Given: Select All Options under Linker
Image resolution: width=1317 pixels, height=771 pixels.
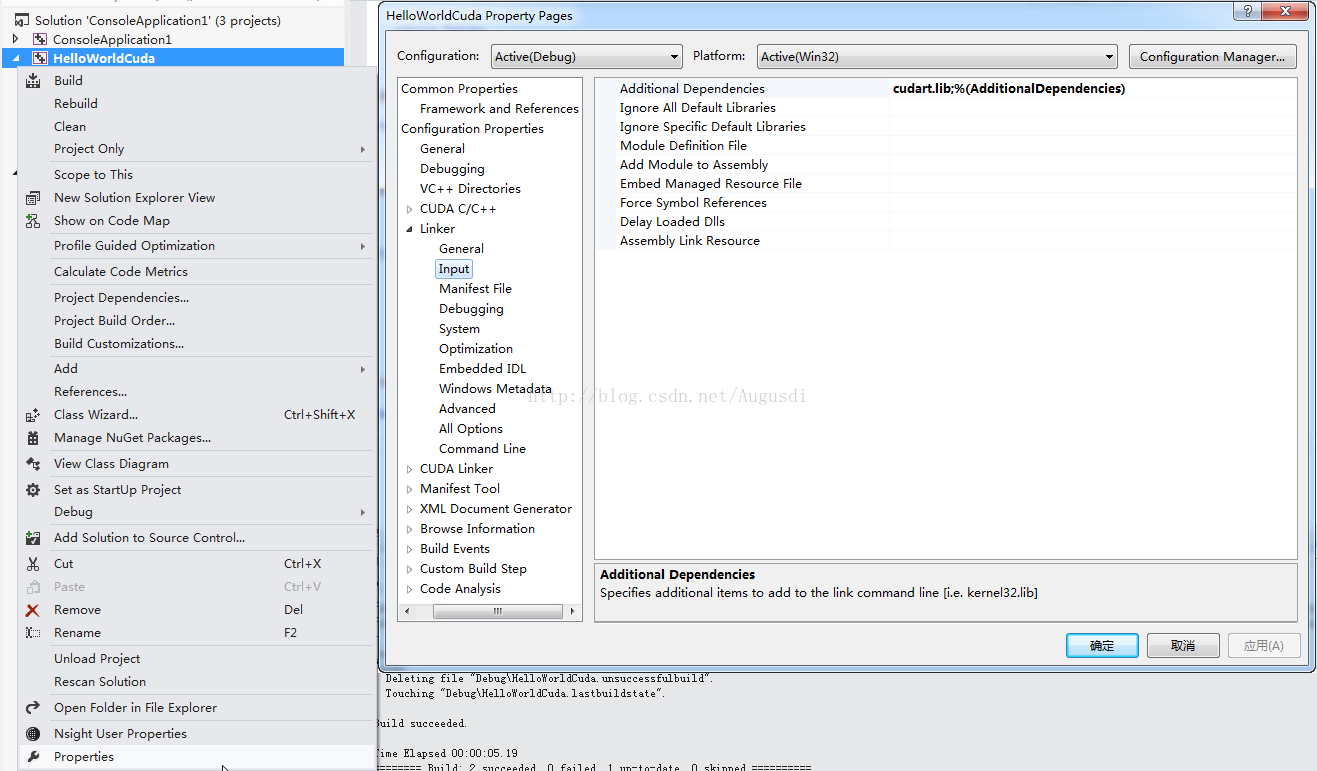Looking at the screenshot, I should [471, 429].
